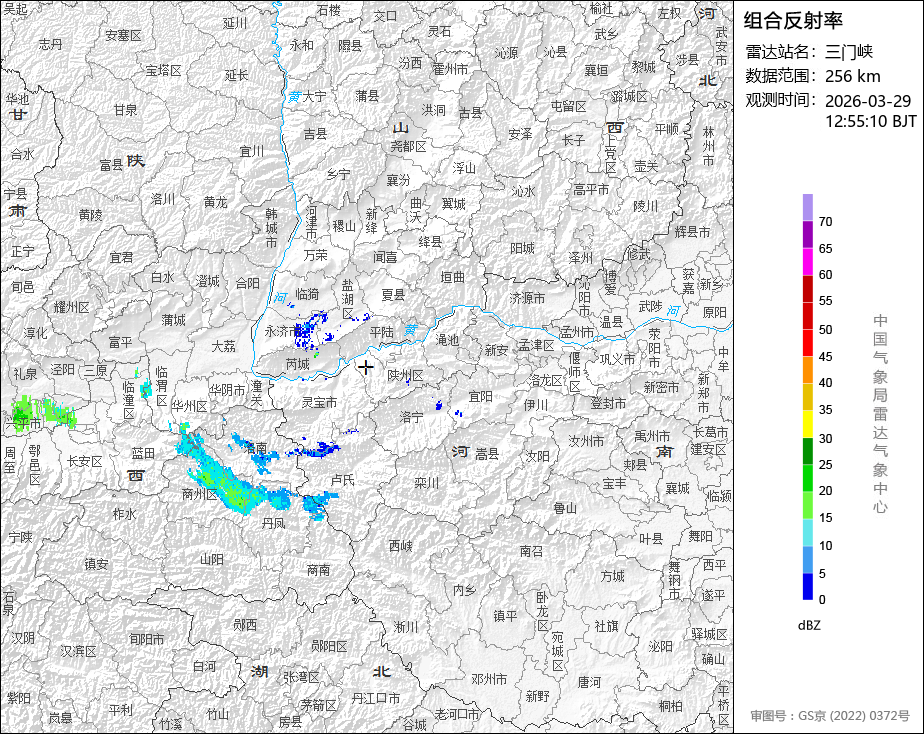This screenshot has height=734, width=924.
Task: Click the green radar echo near 兴平市
Action: click(24, 412)
